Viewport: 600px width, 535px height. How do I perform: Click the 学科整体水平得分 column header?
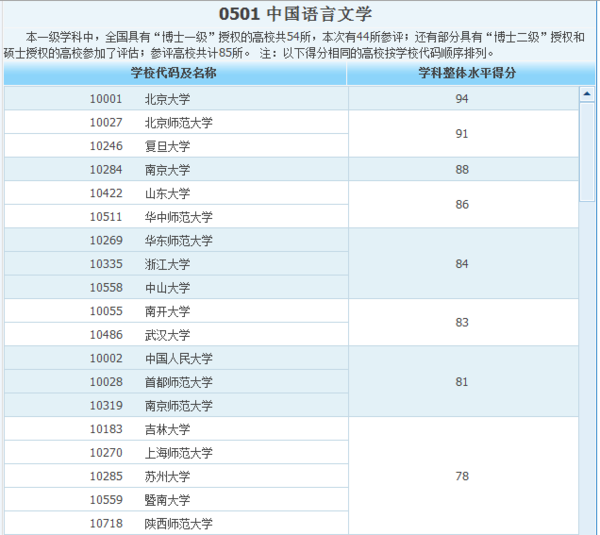pos(471,73)
